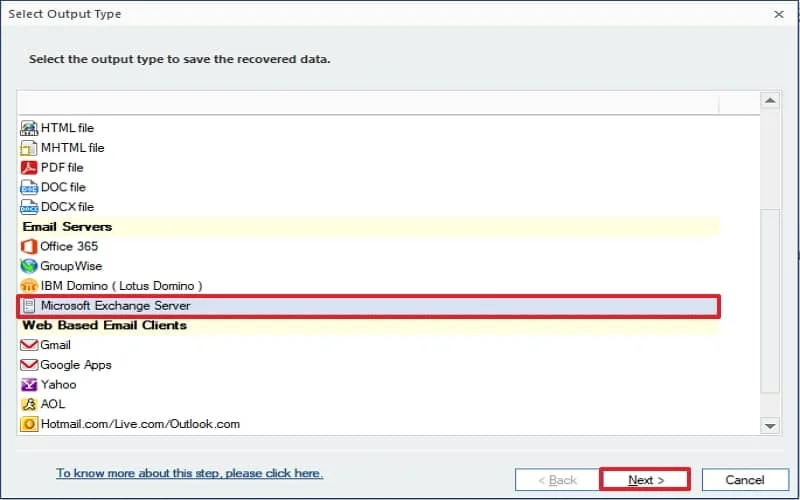The height and width of the screenshot is (500, 800).
Task: Click the scrollbar up arrow
Action: point(770,100)
